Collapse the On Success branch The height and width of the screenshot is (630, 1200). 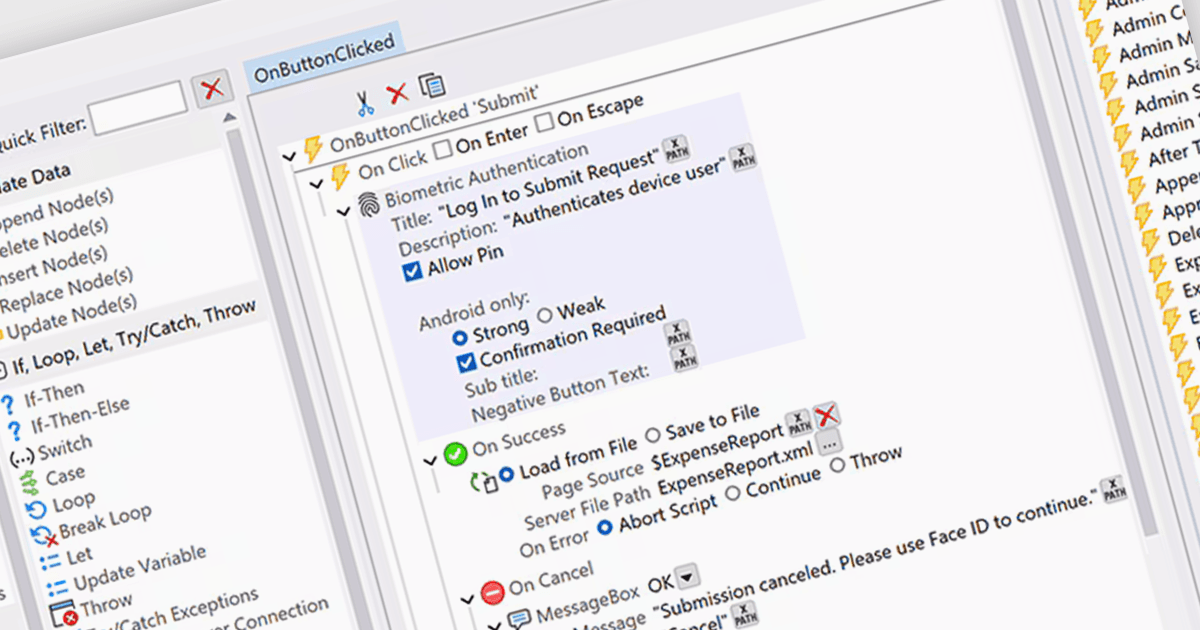[x=431, y=461]
